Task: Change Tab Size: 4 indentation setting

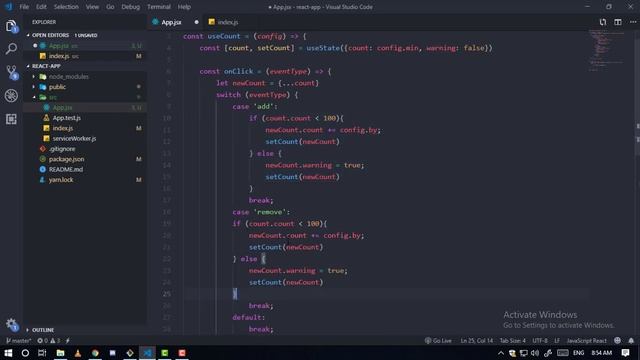Action: (x=513, y=340)
